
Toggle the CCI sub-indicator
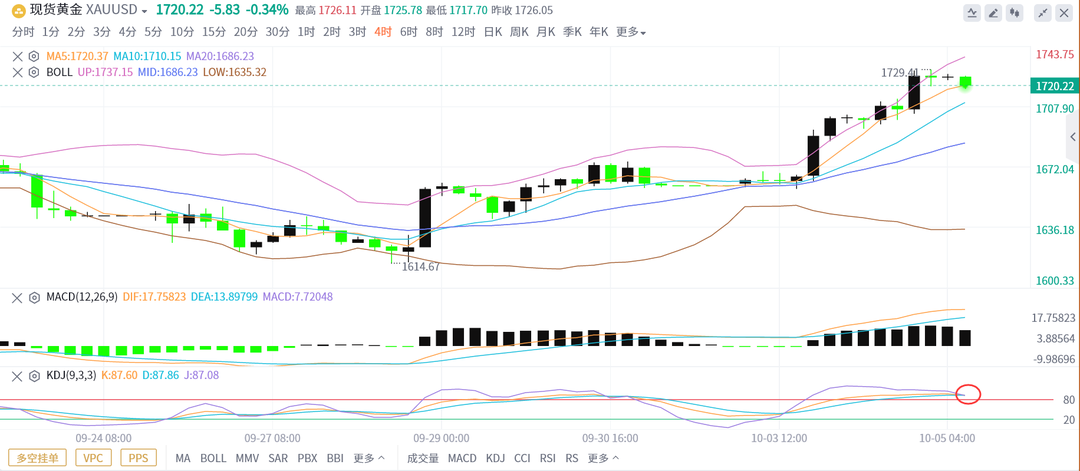click(522, 458)
